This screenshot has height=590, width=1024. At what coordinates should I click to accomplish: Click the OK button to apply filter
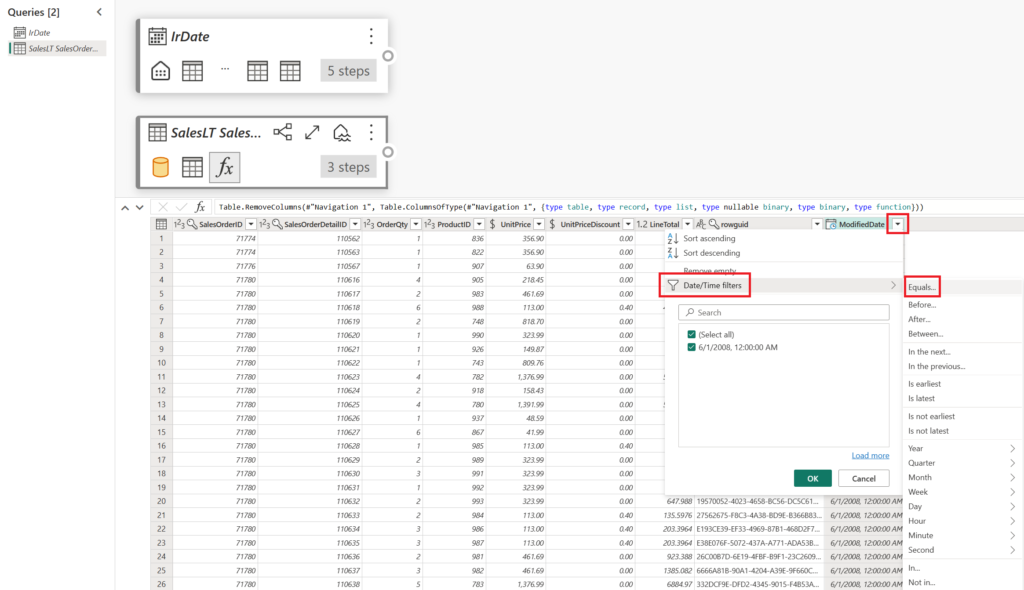(812, 478)
